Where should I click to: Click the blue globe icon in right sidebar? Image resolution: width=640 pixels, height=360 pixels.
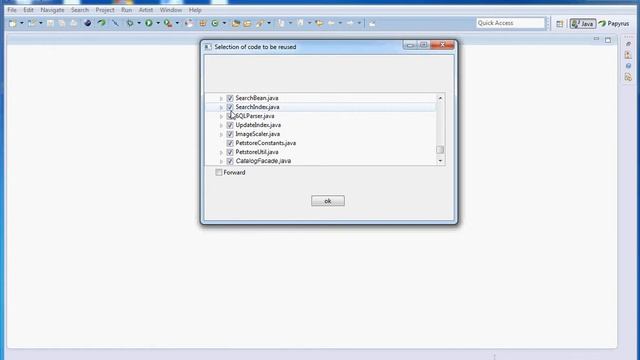click(628, 66)
